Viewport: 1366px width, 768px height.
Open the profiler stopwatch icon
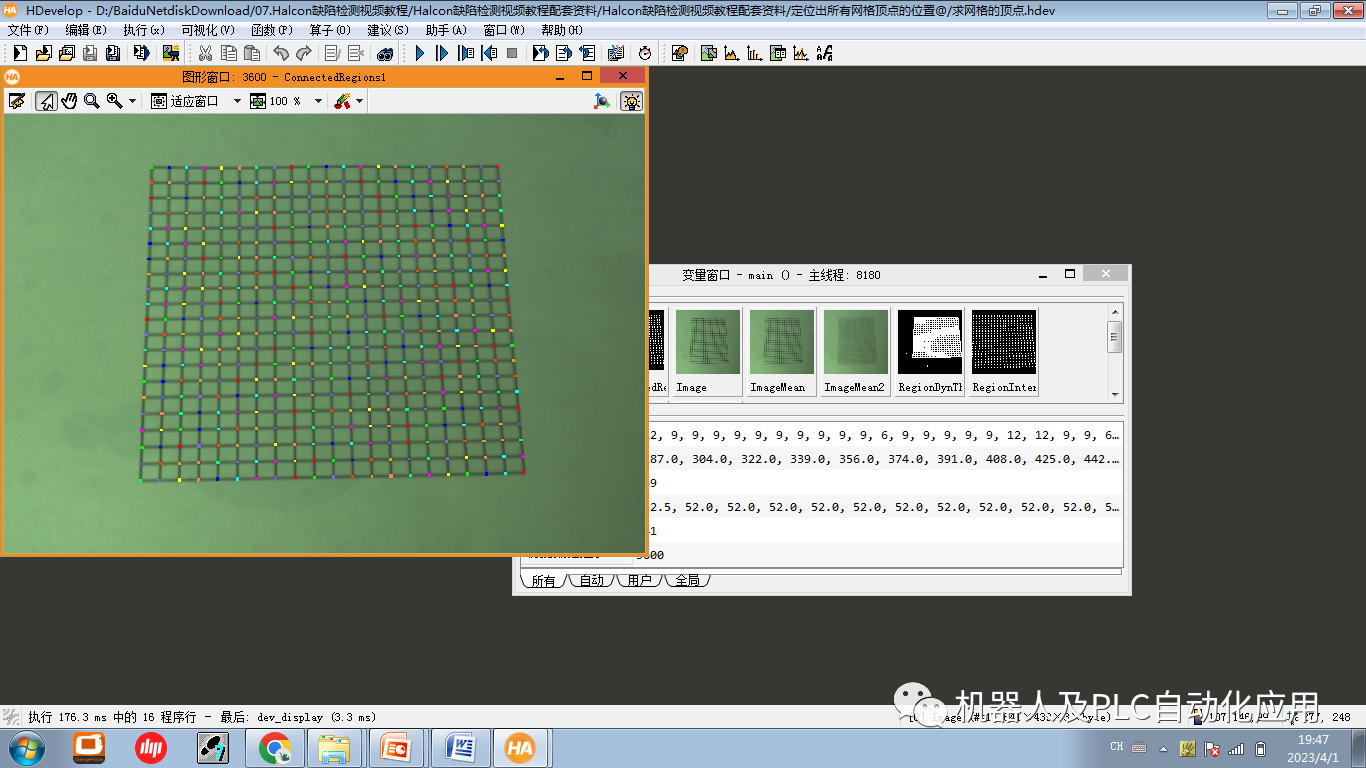(646, 52)
